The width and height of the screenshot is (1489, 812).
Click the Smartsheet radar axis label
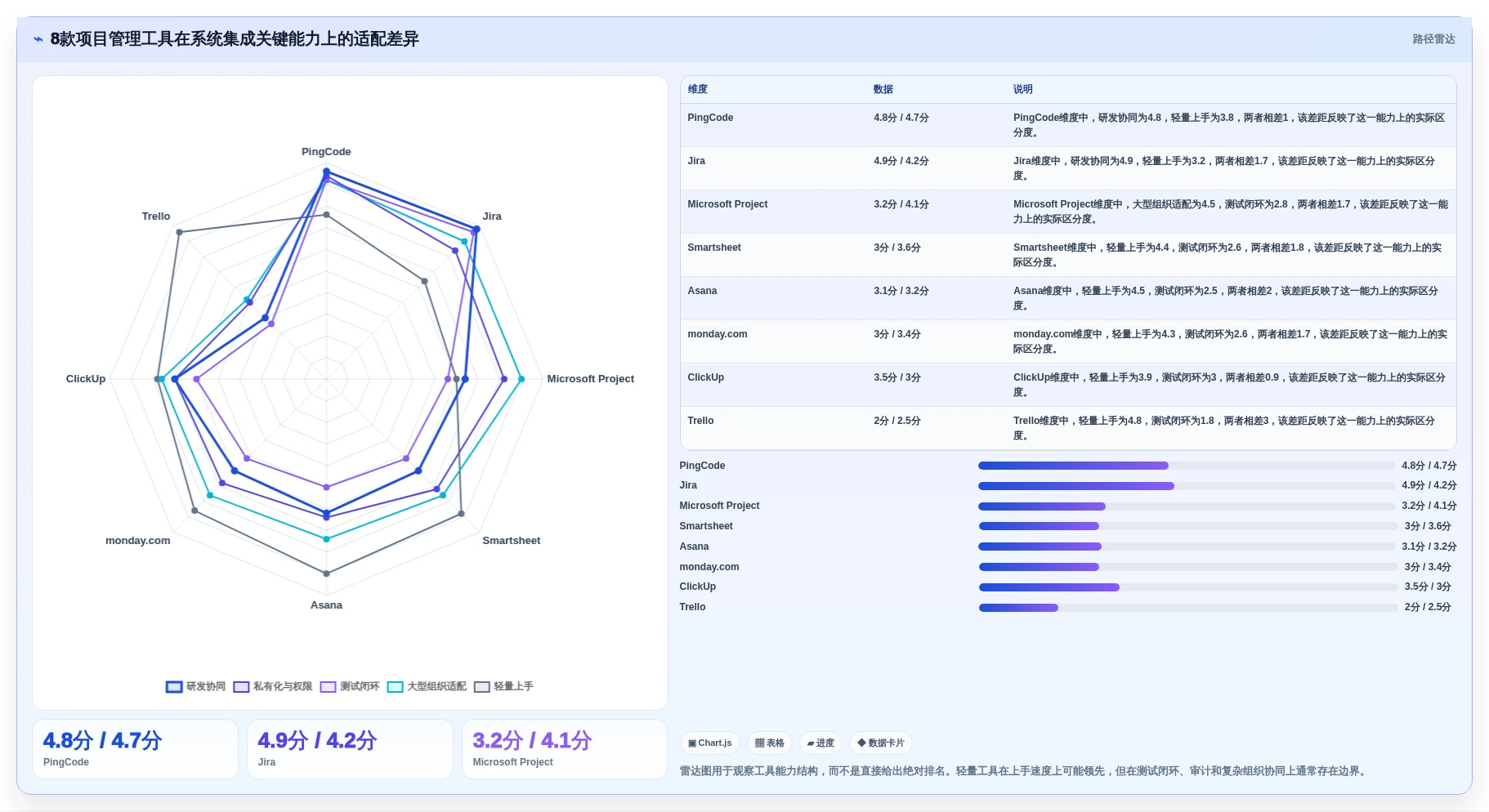click(512, 541)
